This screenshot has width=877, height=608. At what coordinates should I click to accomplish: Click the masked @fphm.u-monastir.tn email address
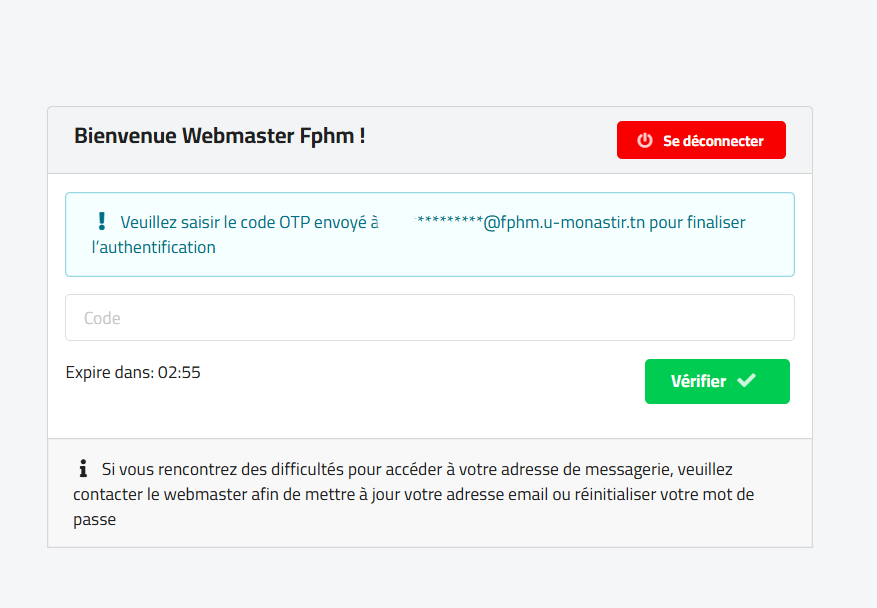coord(530,223)
